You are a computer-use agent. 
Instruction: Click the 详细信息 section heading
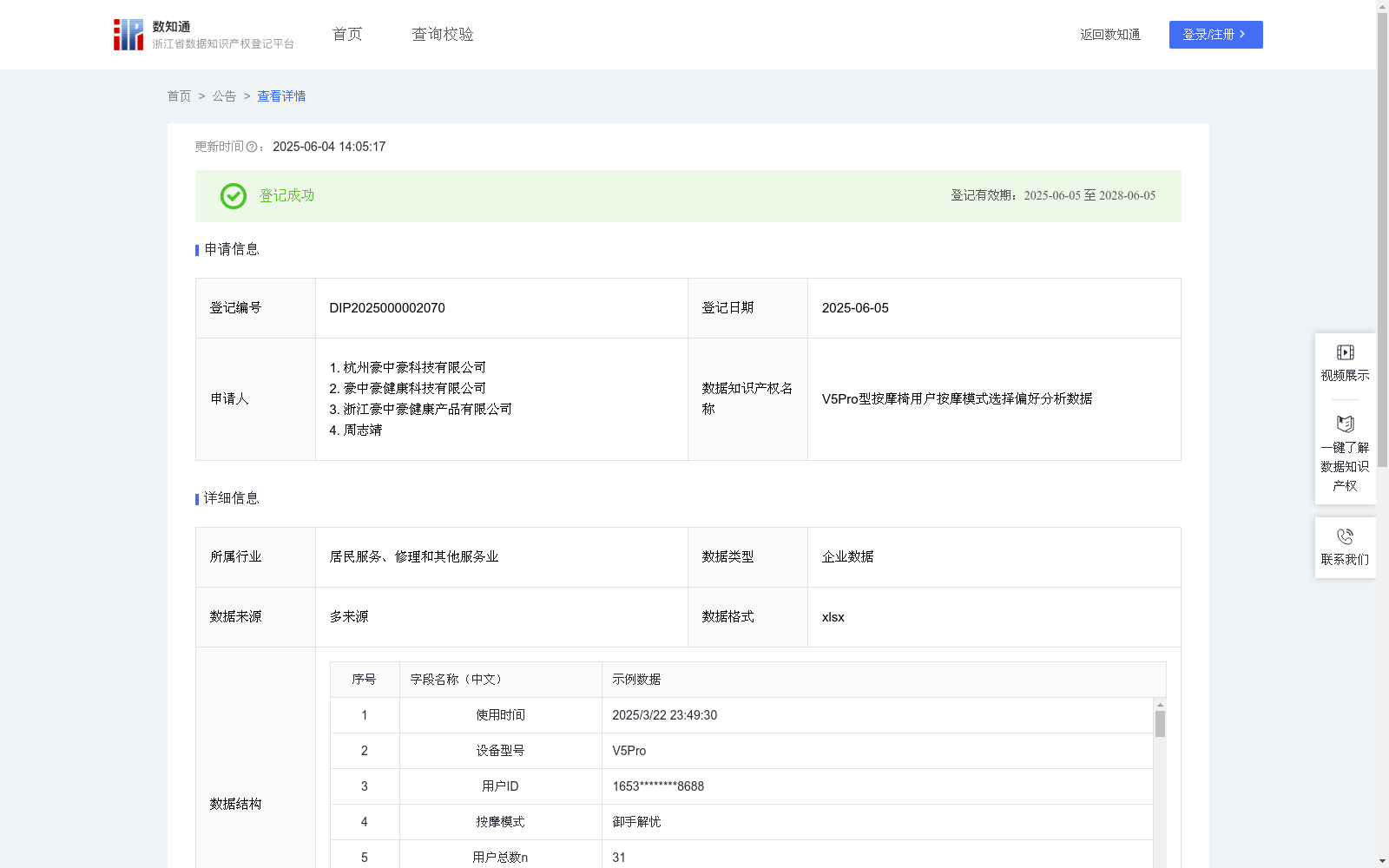click(231, 499)
